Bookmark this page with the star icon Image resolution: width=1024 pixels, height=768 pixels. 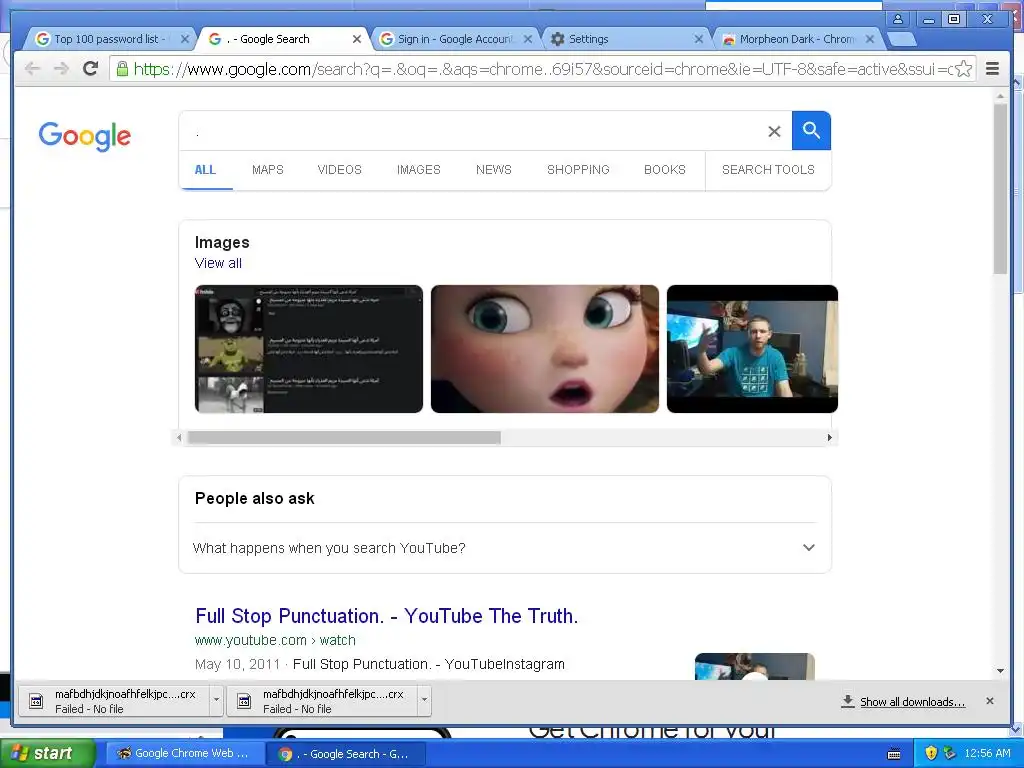964,69
